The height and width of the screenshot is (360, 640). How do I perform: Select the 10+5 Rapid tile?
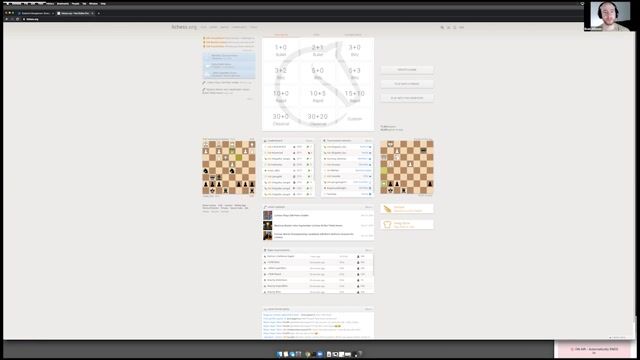point(318,96)
